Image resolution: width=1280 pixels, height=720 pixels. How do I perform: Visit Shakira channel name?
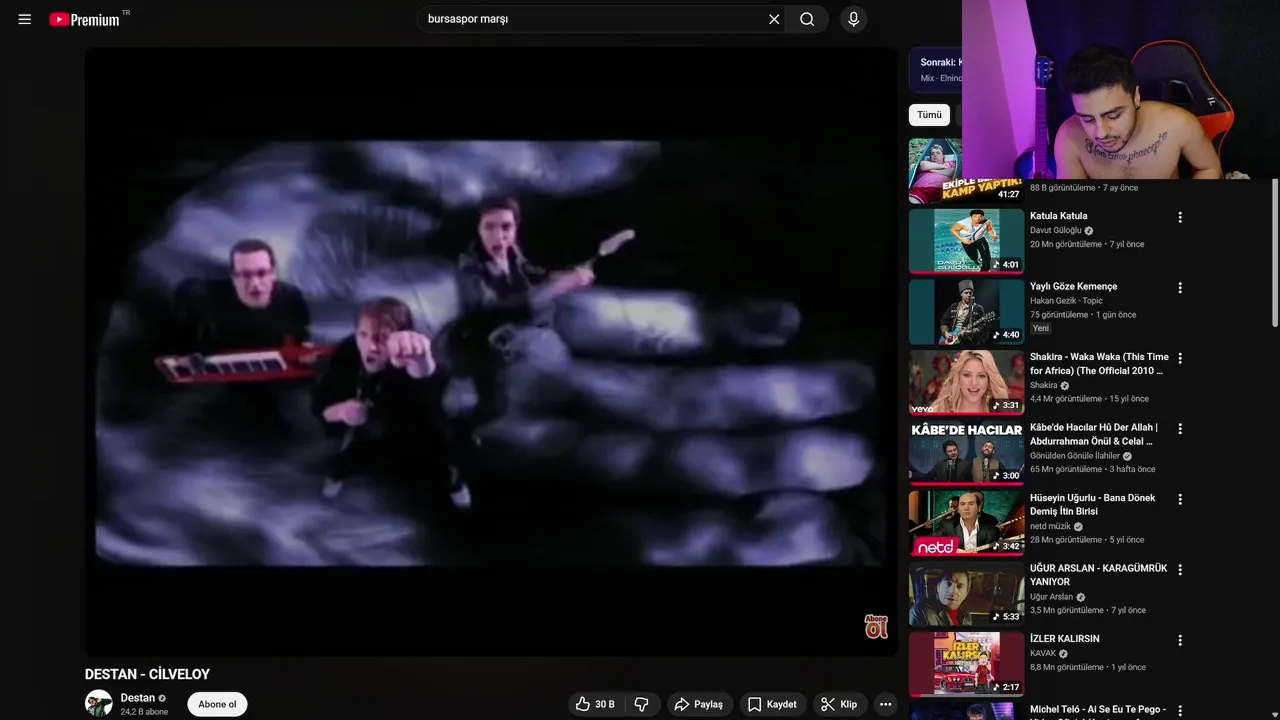[1043, 386]
